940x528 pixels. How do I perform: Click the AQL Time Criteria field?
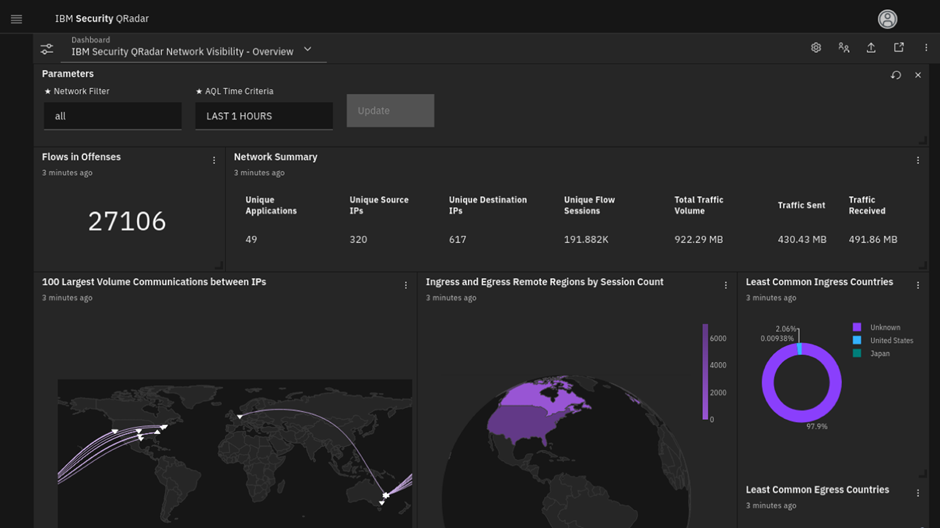tap(264, 116)
